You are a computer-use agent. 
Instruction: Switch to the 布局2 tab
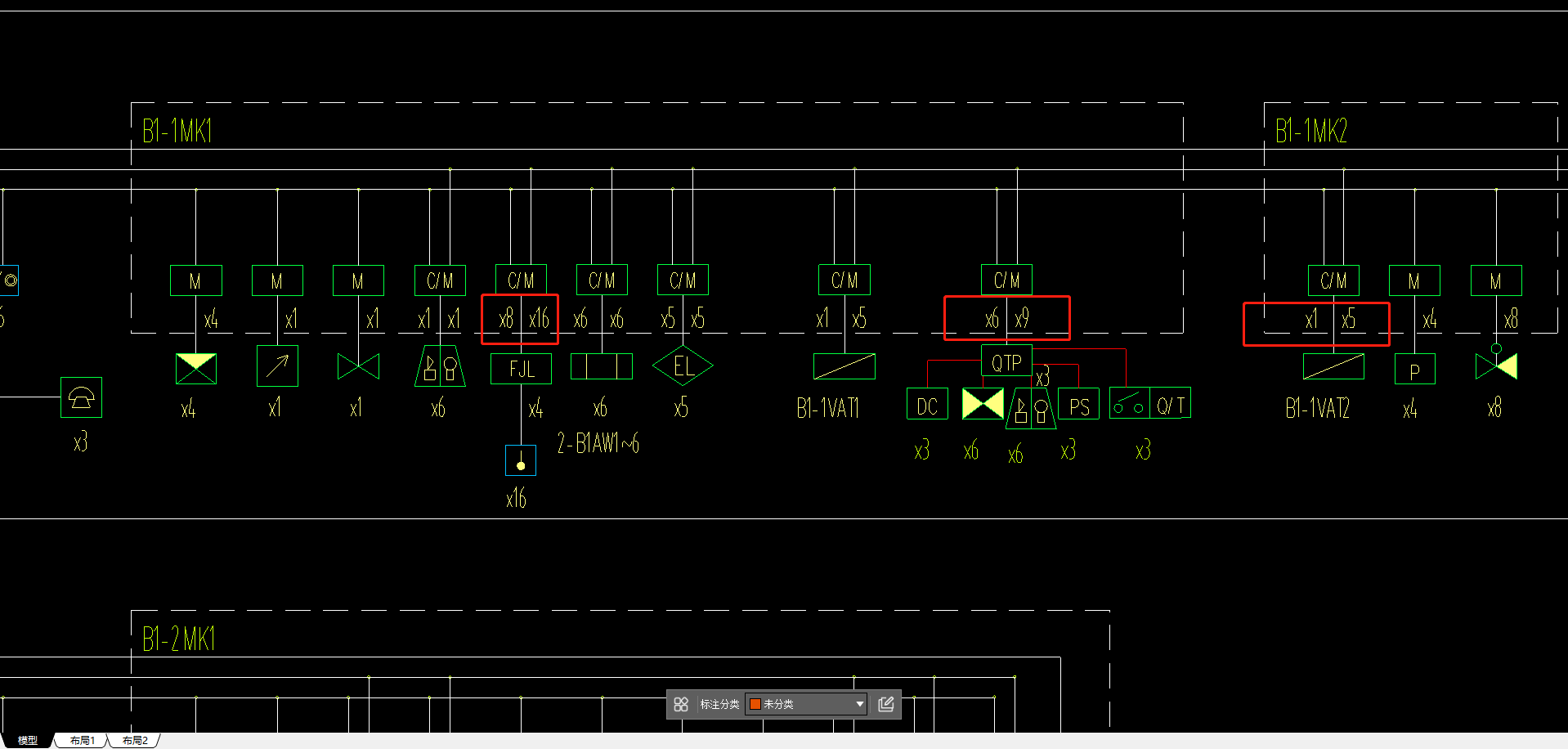(x=135, y=740)
